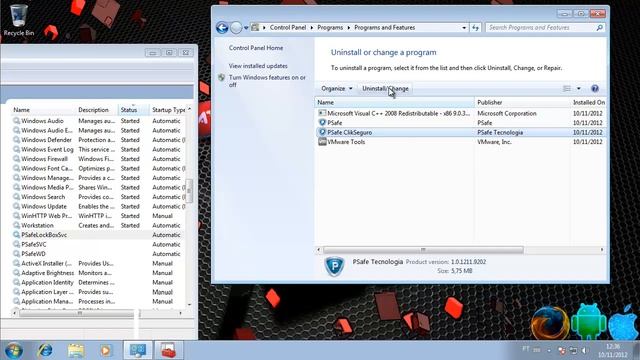Open View installed updates link
The height and width of the screenshot is (360, 640).
click(258, 66)
